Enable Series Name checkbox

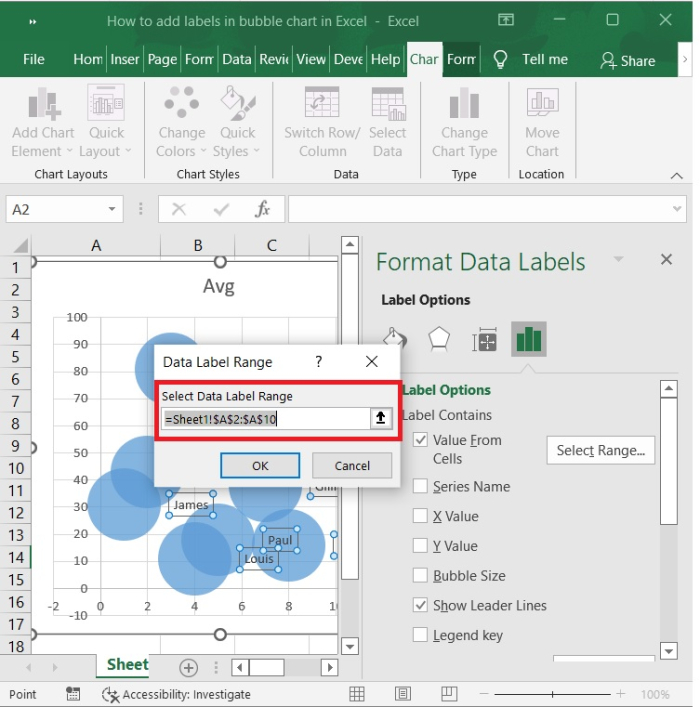(x=420, y=486)
